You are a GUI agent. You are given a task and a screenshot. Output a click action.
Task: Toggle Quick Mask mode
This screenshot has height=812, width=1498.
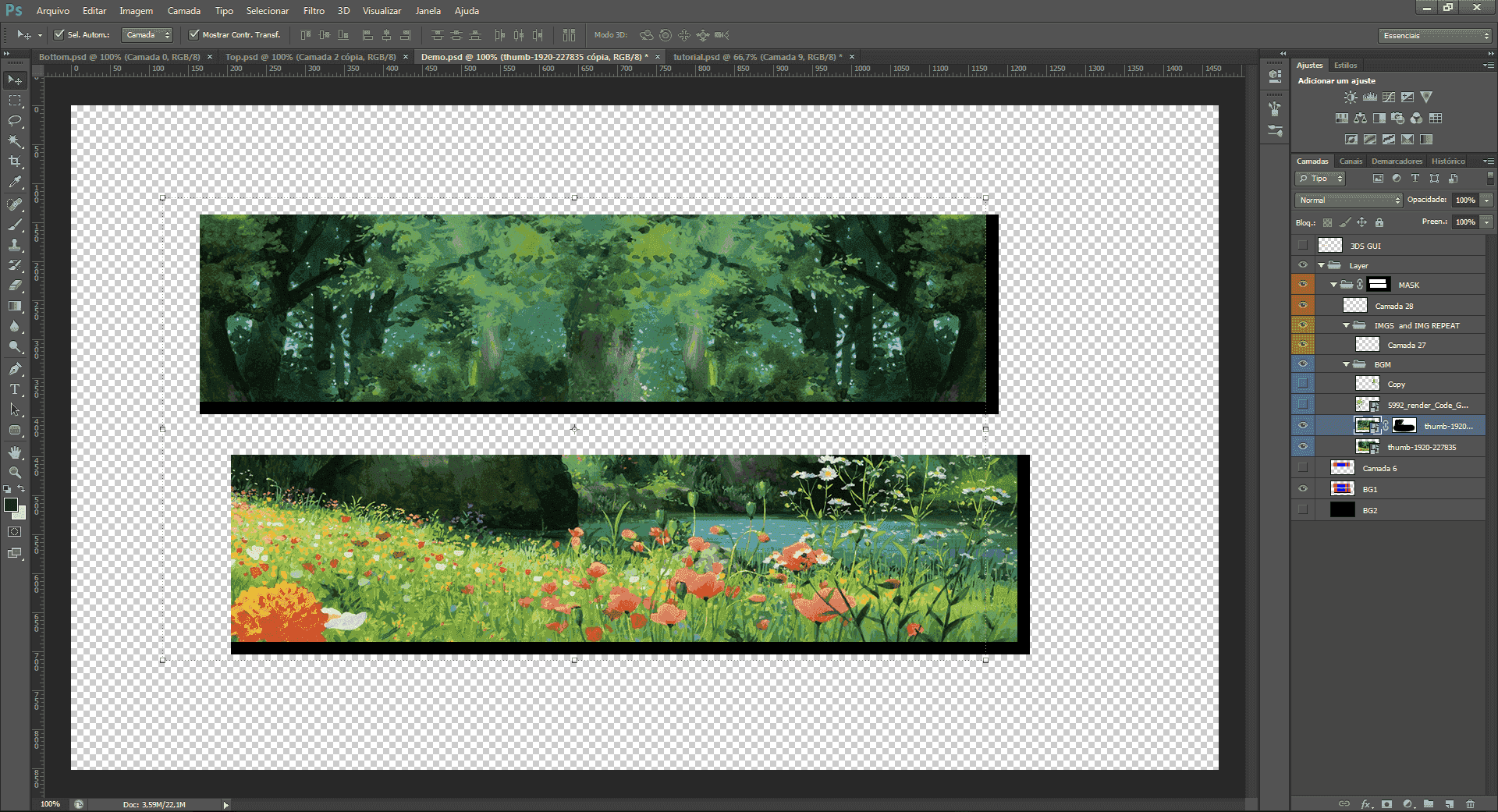pyautogui.click(x=15, y=532)
